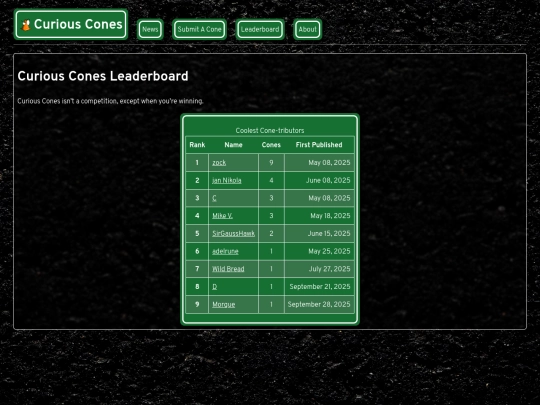Open Morgue's contributor page
Image resolution: width=540 pixels, height=405 pixels.
coord(224,304)
